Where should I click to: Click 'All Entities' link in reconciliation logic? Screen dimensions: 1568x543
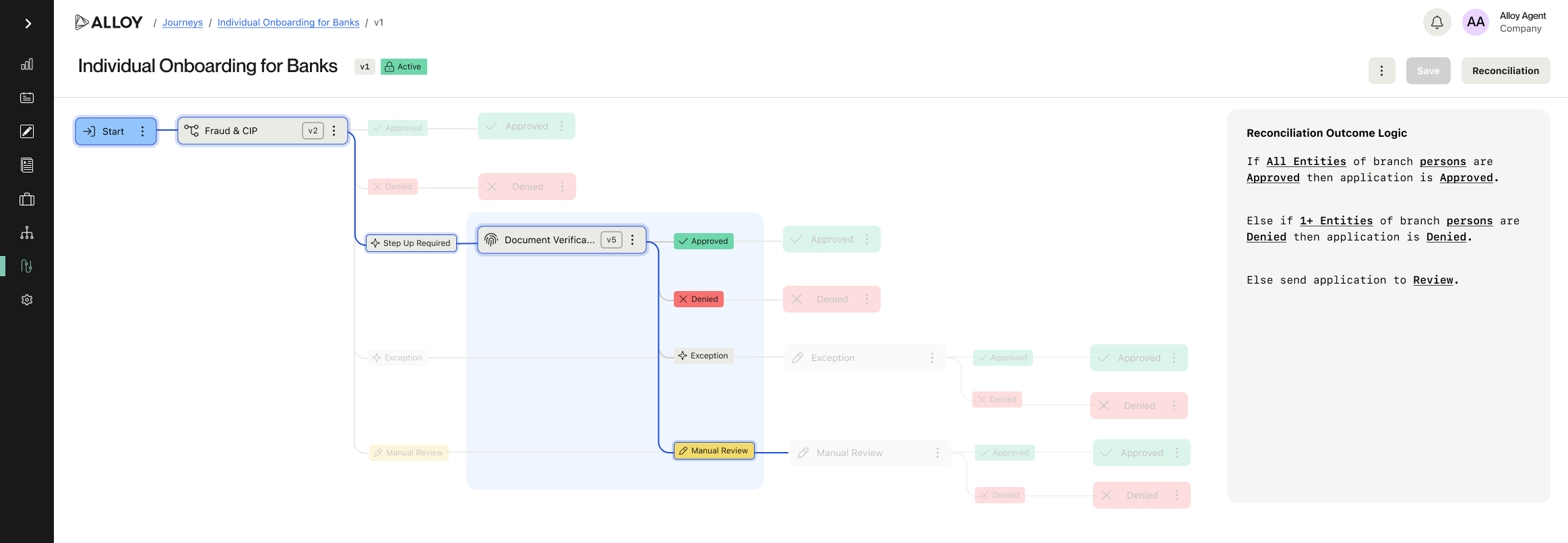tap(1306, 162)
